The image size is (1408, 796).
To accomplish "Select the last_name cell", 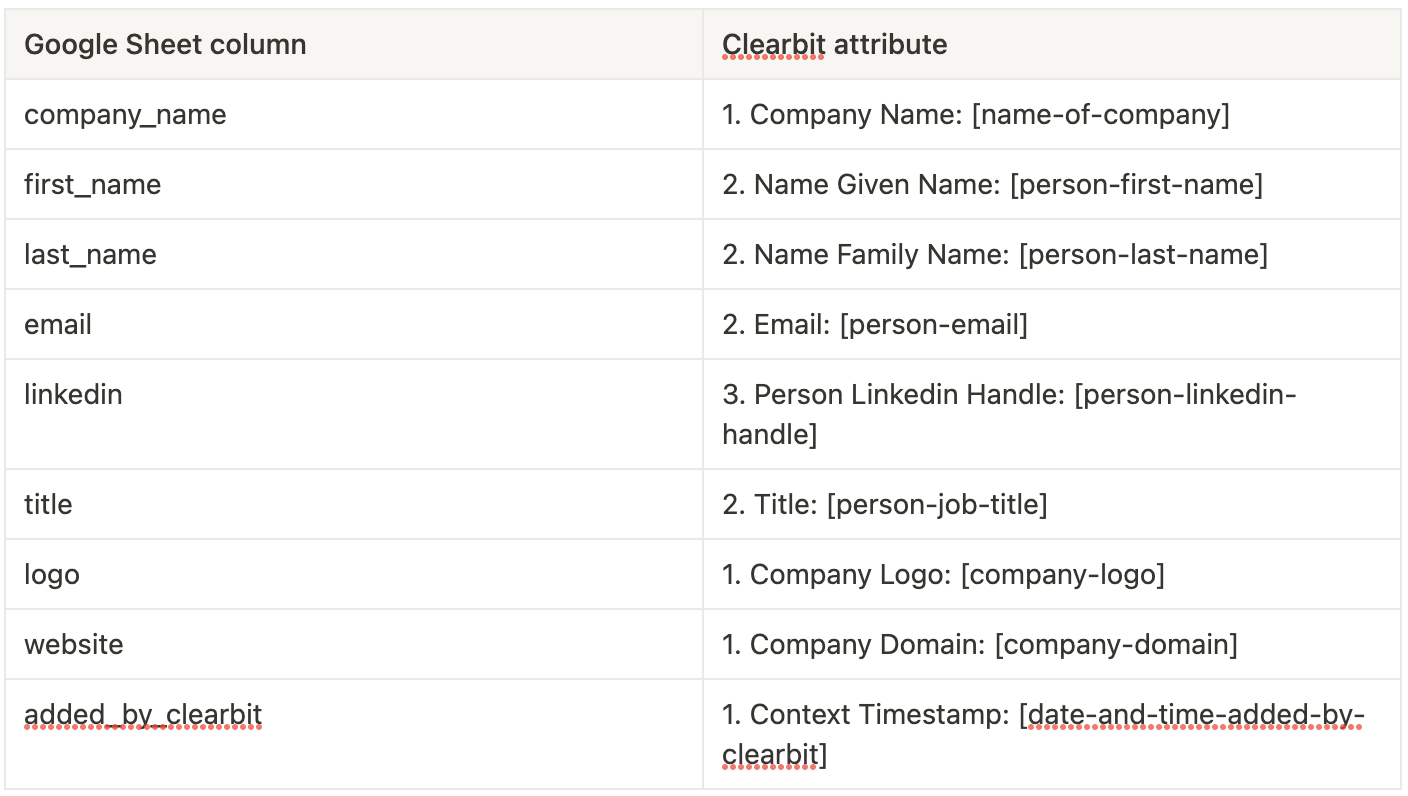I will pyautogui.click(x=354, y=255).
